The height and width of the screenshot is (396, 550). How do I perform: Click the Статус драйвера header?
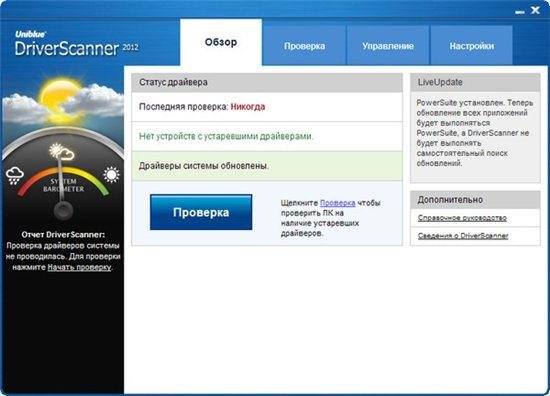[x=267, y=82]
